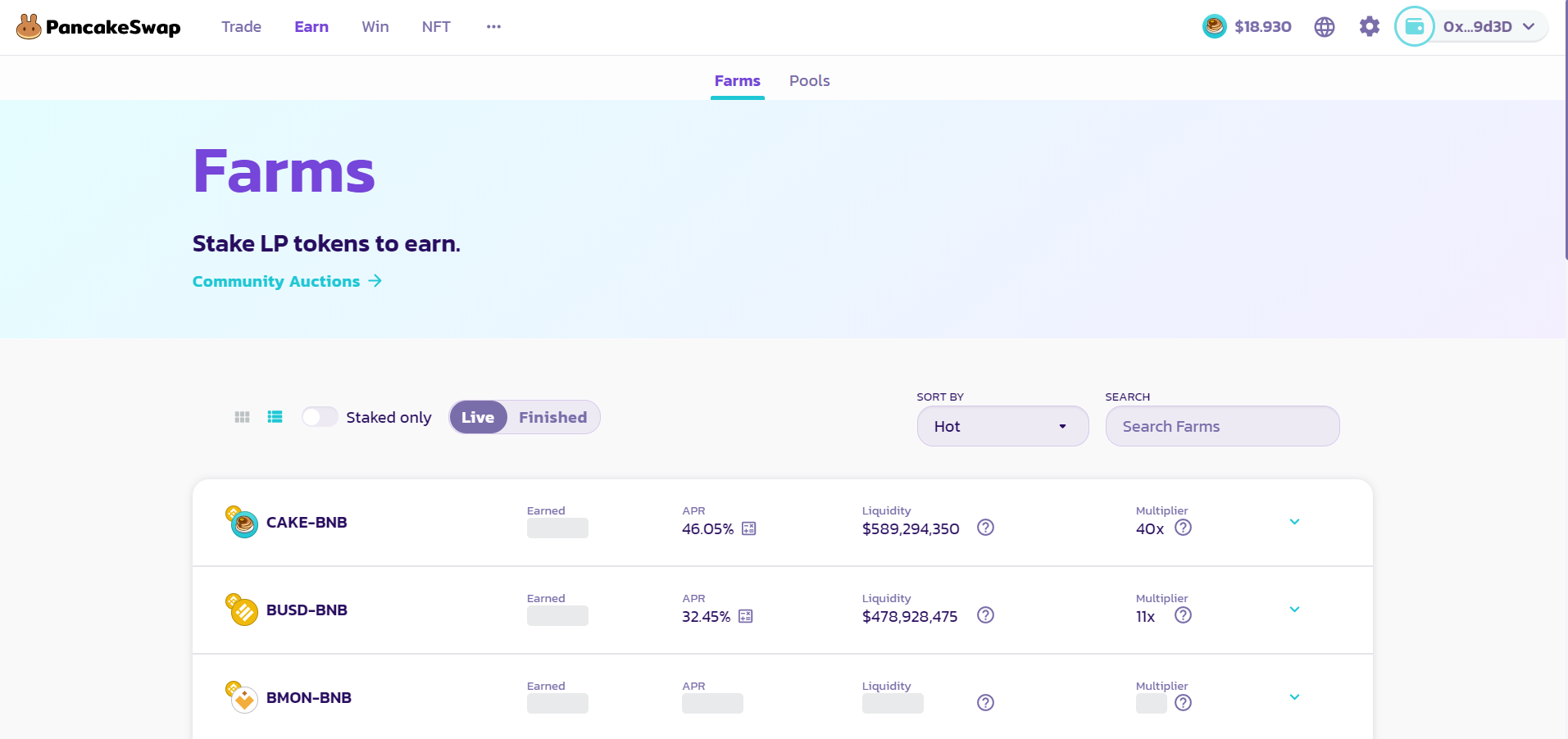
Task: Switch to card grid view
Action: (242, 417)
